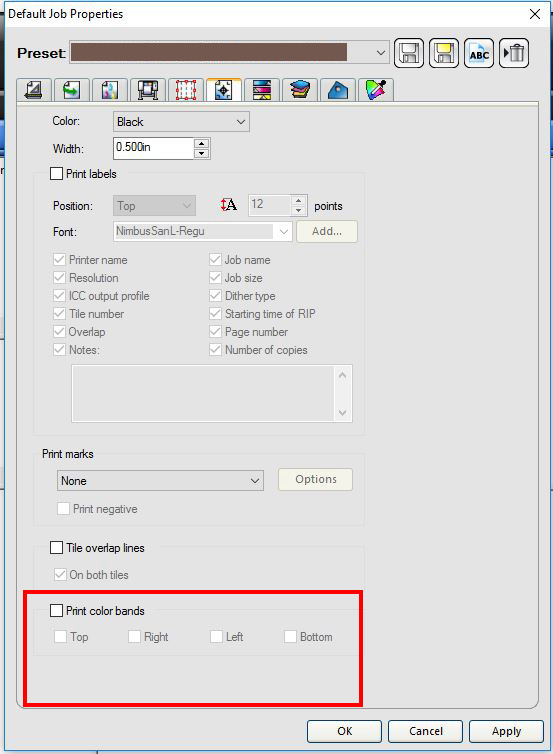Click the Apply button
Viewport: 553px width, 754px height.
click(506, 731)
